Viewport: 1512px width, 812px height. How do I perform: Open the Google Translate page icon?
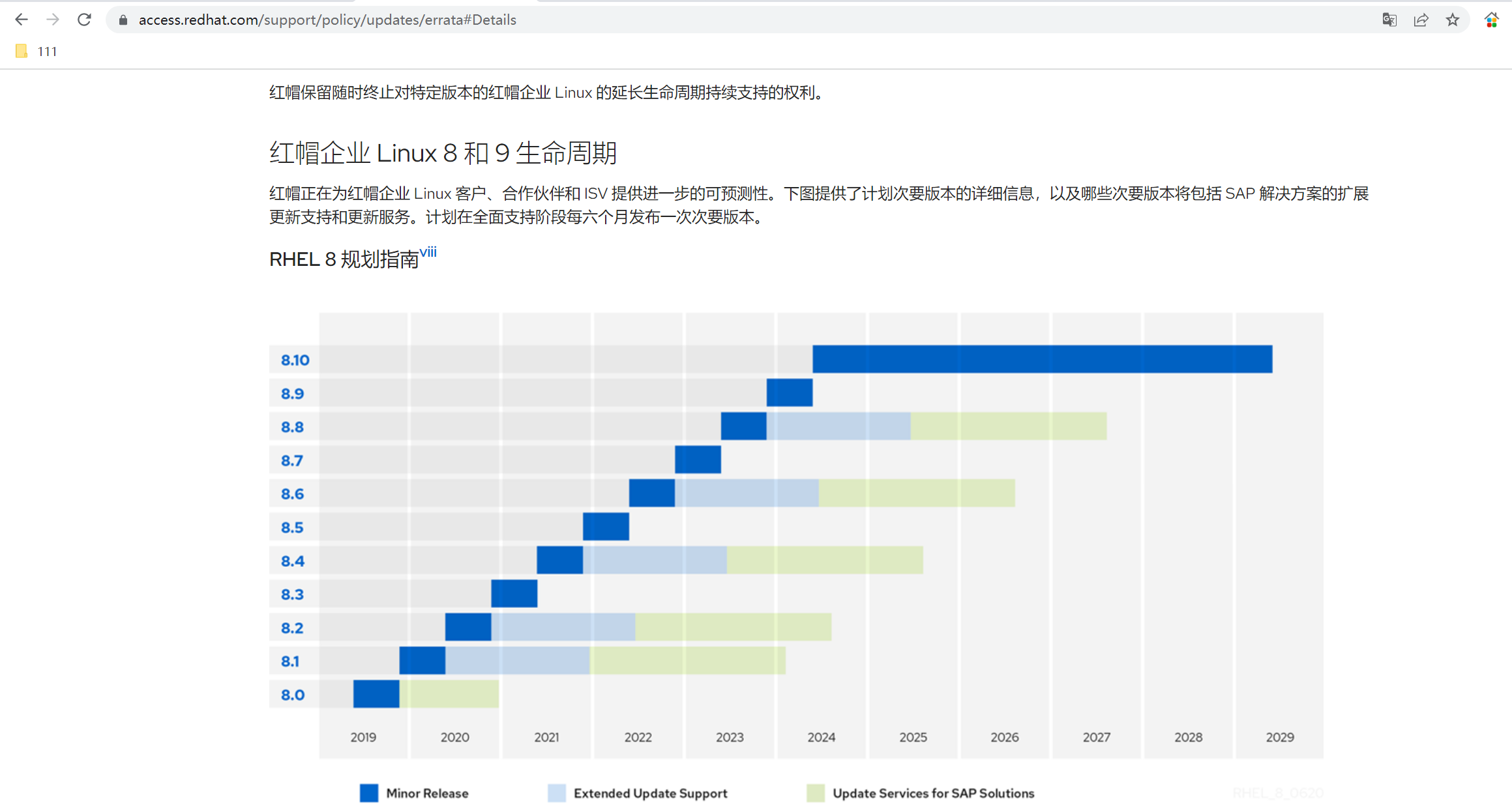[1389, 20]
